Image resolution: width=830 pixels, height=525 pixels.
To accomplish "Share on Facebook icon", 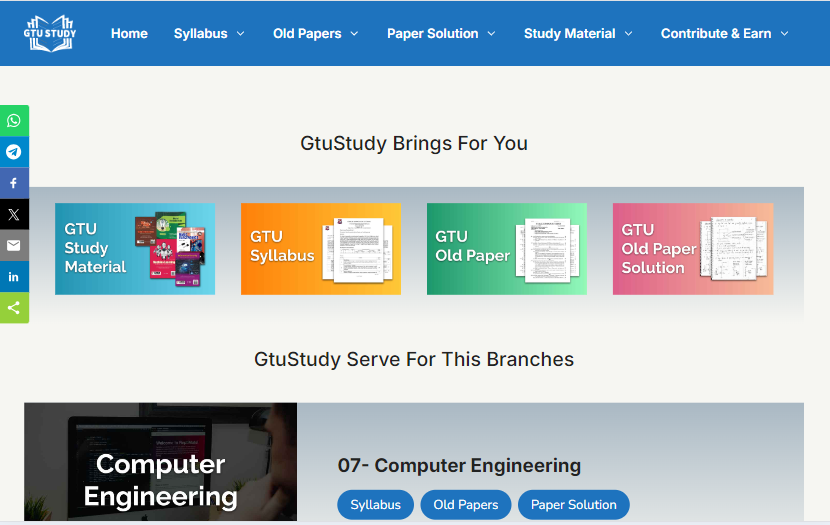I will coord(14,183).
